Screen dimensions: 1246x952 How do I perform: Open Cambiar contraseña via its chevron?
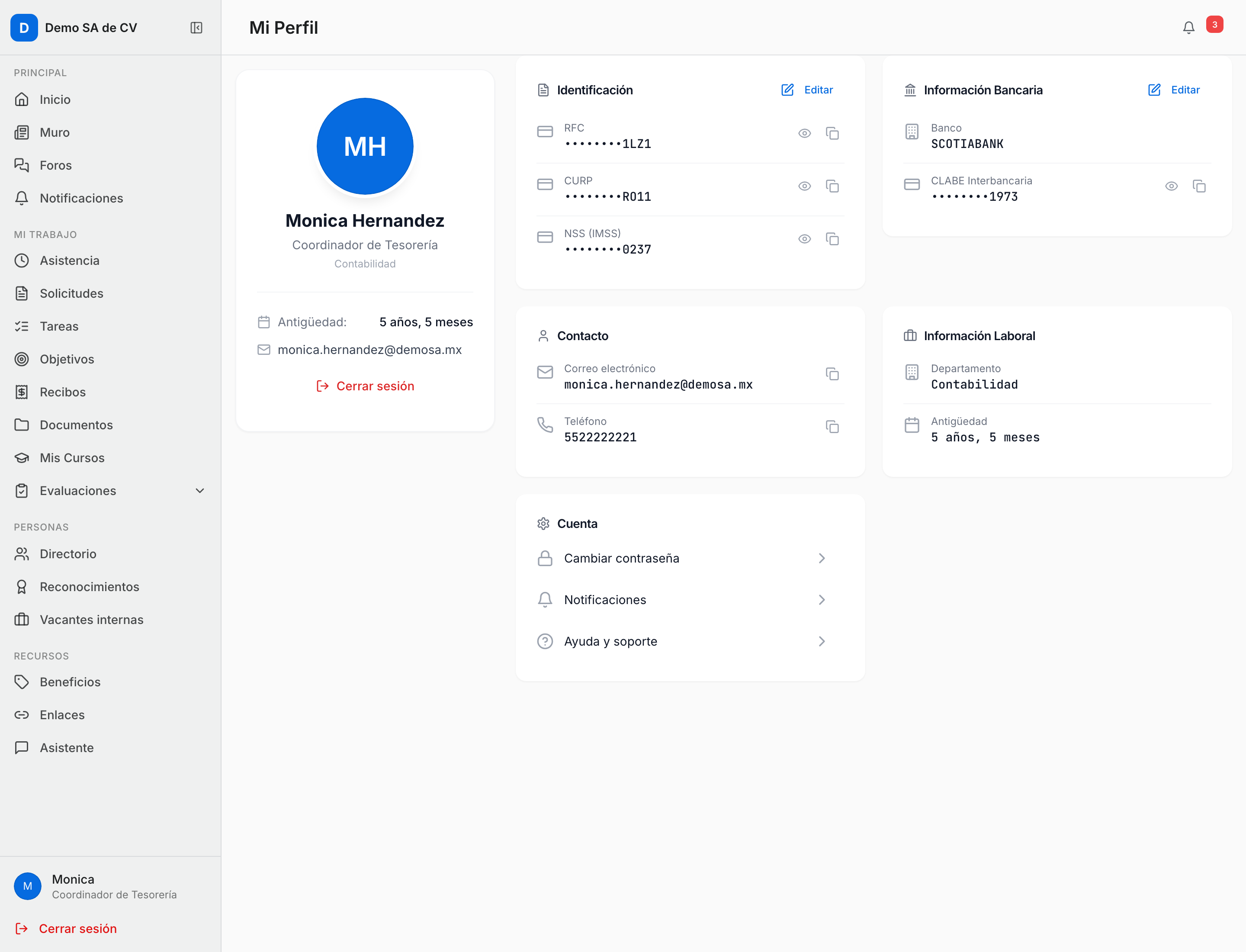coord(821,558)
